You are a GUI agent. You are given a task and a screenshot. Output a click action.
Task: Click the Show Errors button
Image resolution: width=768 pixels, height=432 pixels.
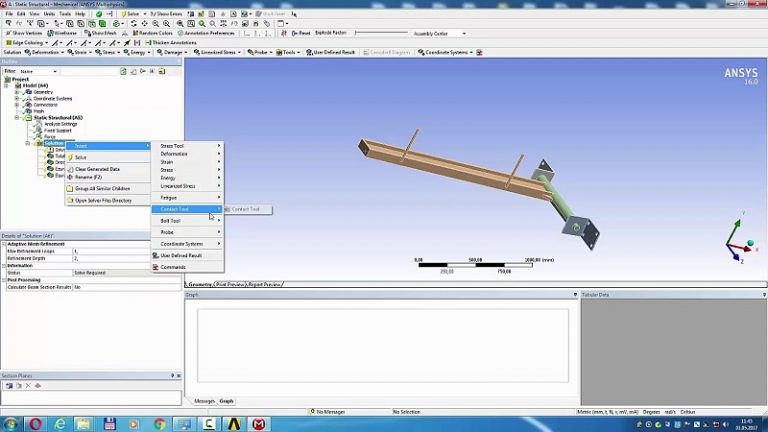click(x=166, y=14)
